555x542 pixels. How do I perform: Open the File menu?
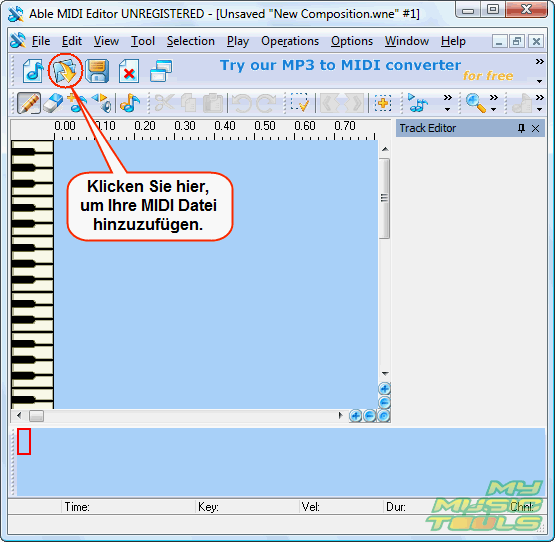(41, 41)
